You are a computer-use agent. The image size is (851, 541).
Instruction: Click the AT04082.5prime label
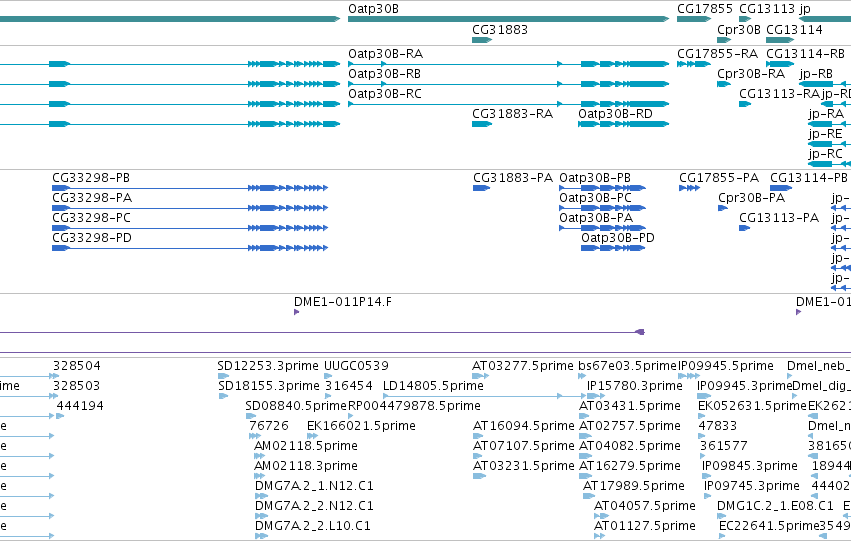click(630, 446)
